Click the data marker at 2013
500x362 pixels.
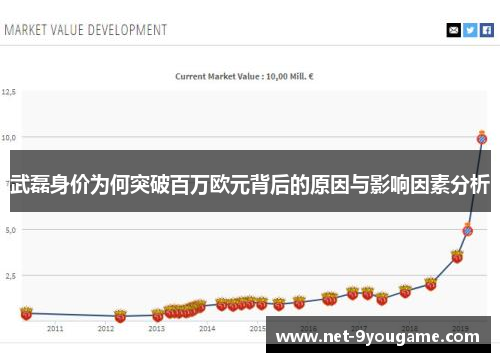(158, 315)
